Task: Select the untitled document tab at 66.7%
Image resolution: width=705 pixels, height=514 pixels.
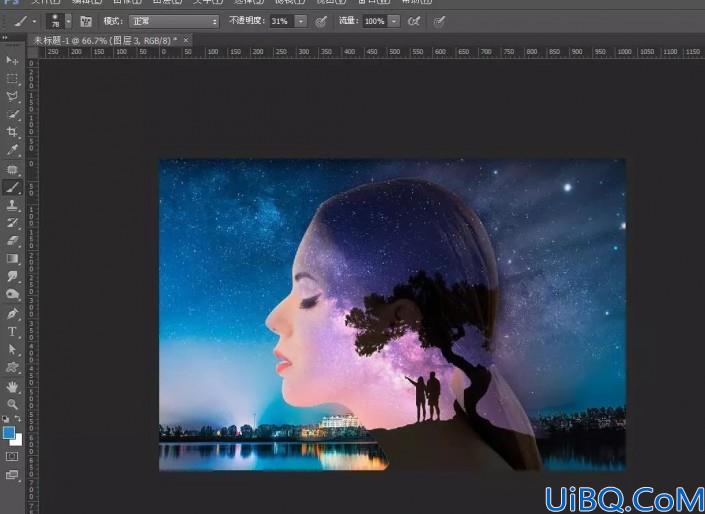Action: coord(106,40)
